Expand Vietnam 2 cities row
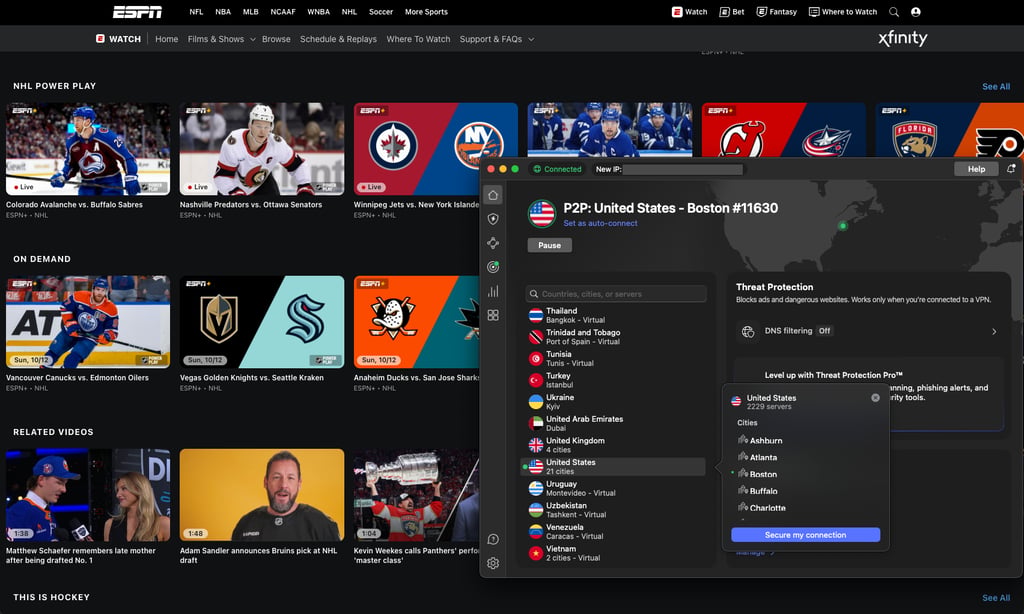Screen dimensions: 1024x614 [x=614, y=553]
